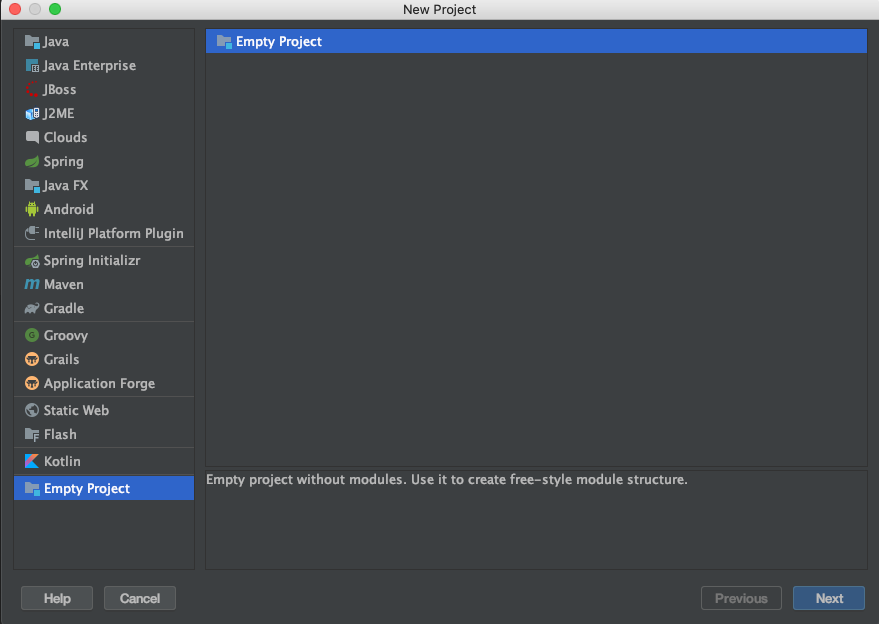This screenshot has height=624, width=879.
Task: Click the Clouds speech bubble icon
Action: (32, 137)
